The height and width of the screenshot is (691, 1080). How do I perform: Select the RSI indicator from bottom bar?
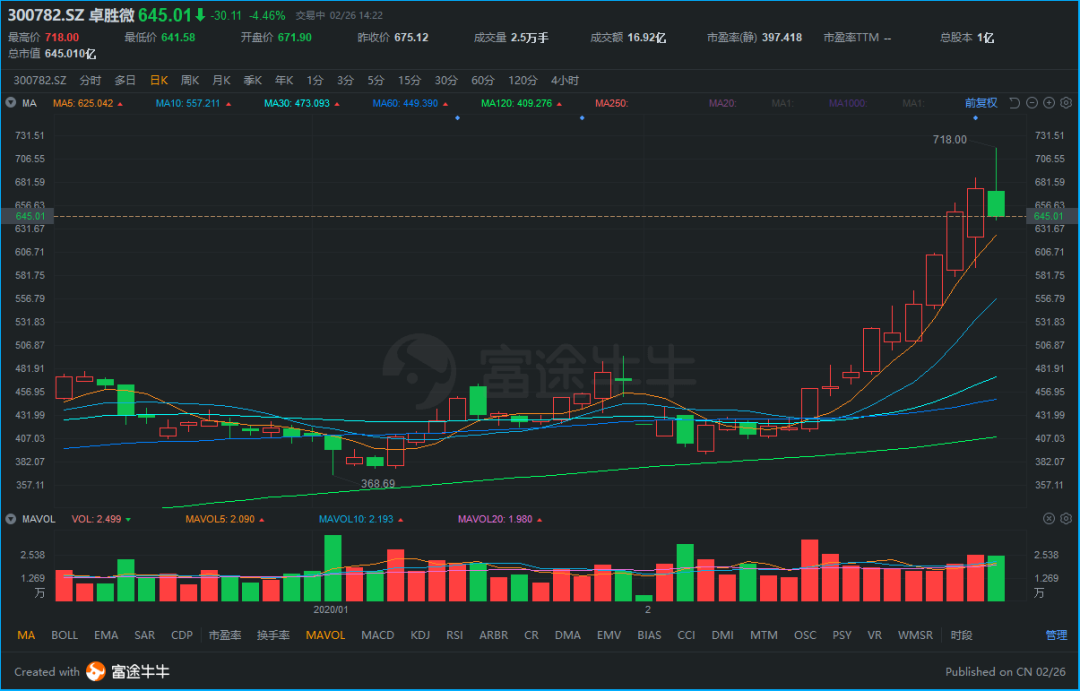click(455, 635)
